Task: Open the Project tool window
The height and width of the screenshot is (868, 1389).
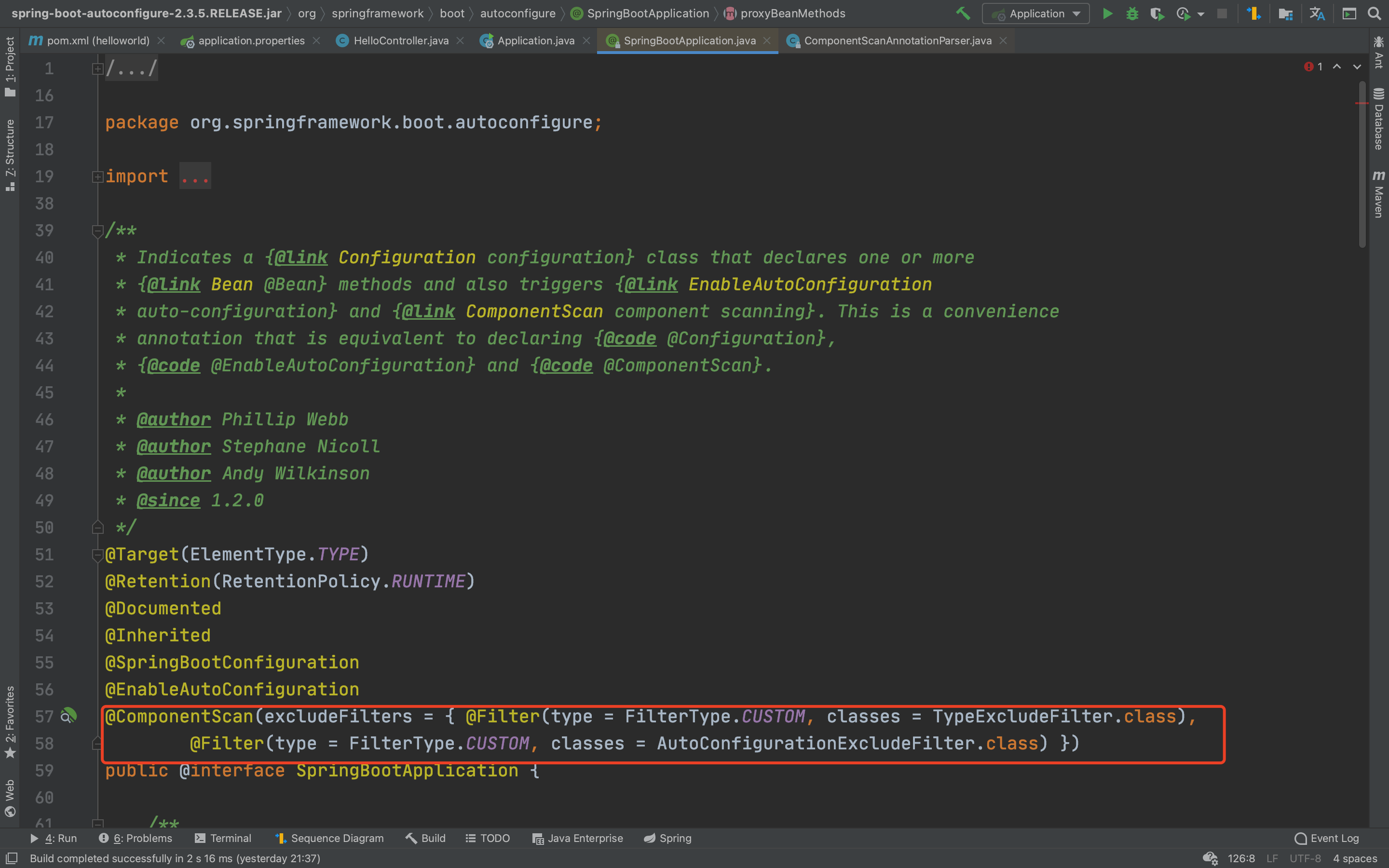Action: coord(10,67)
